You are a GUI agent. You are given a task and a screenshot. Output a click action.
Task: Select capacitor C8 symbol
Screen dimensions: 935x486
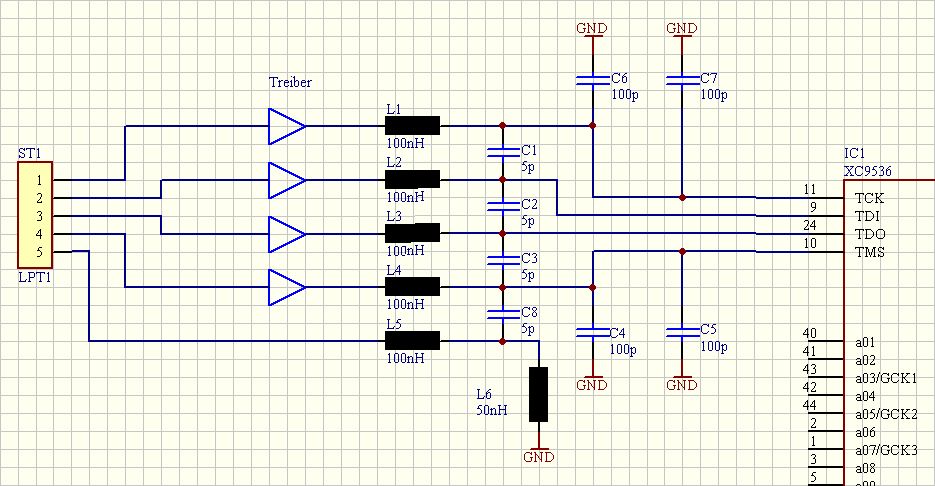tap(503, 314)
